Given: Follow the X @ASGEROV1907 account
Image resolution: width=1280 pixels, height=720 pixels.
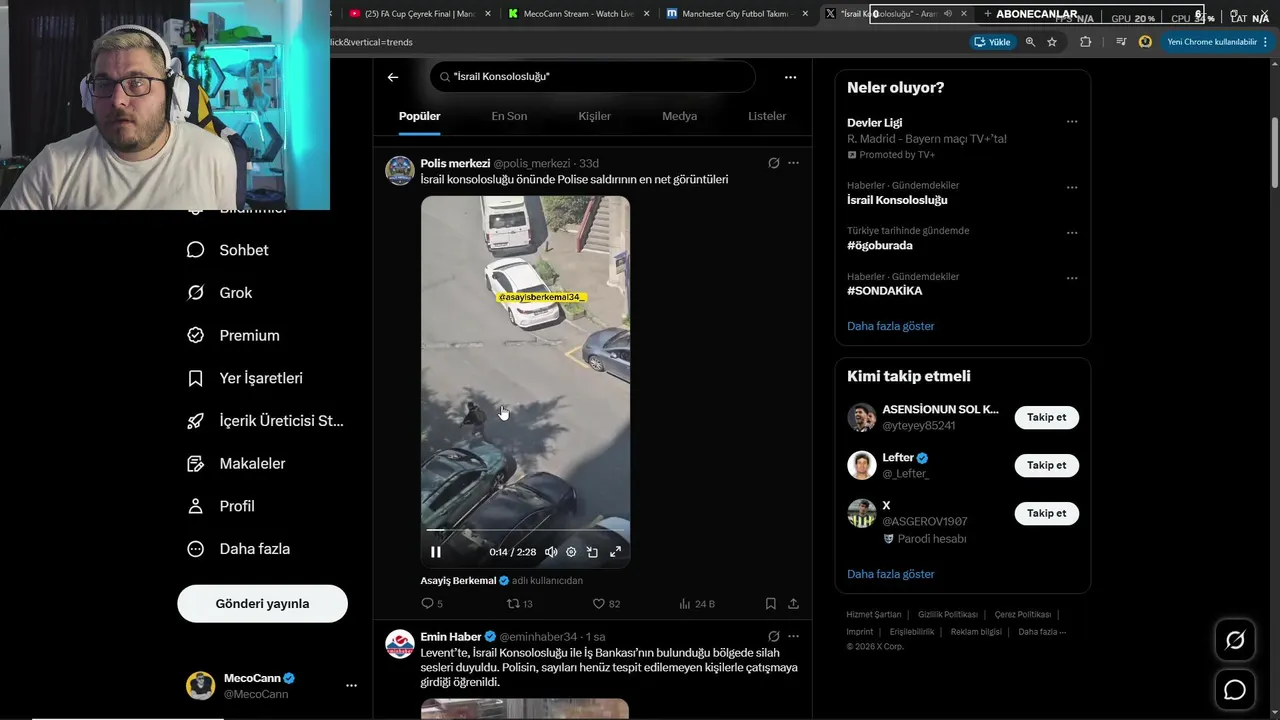Looking at the screenshot, I should pos(1047,513).
